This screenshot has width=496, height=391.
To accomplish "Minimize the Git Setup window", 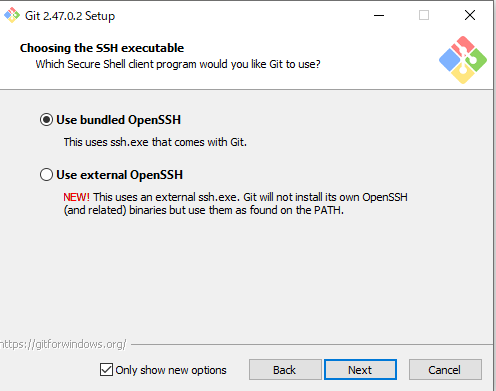I will coord(379,15).
